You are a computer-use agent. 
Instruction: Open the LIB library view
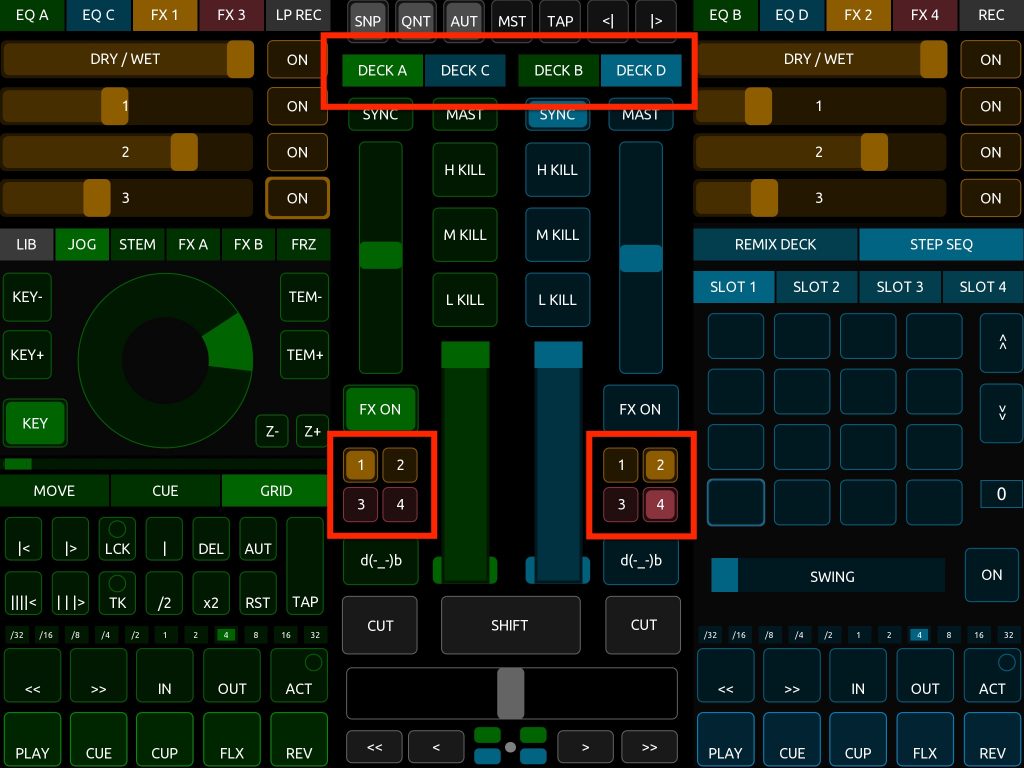pyautogui.click(x=26, y=244)
